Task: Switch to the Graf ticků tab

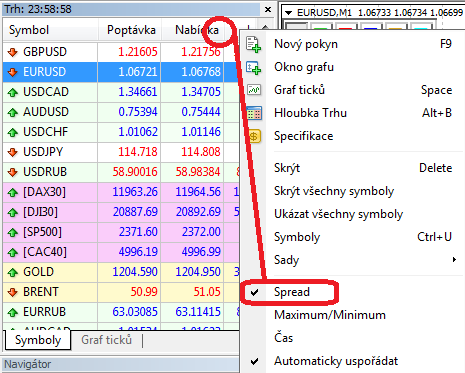Action: (x=107, y=340)
